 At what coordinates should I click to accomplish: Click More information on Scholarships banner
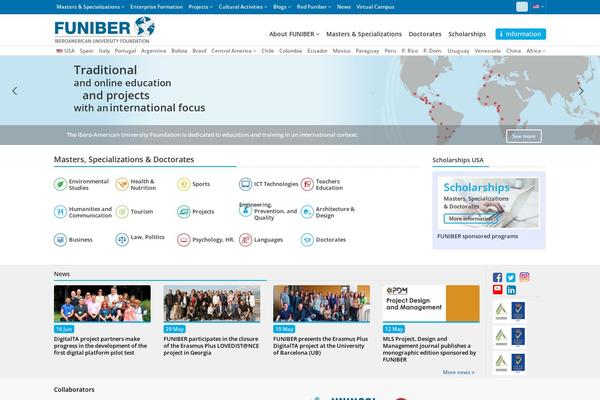pos(470,219)
